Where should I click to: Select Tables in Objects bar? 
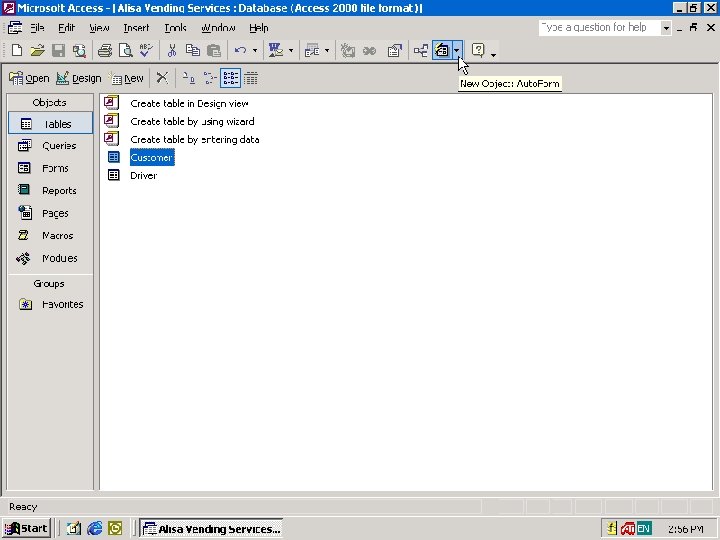pyautogui.click(x=51, y=124)
